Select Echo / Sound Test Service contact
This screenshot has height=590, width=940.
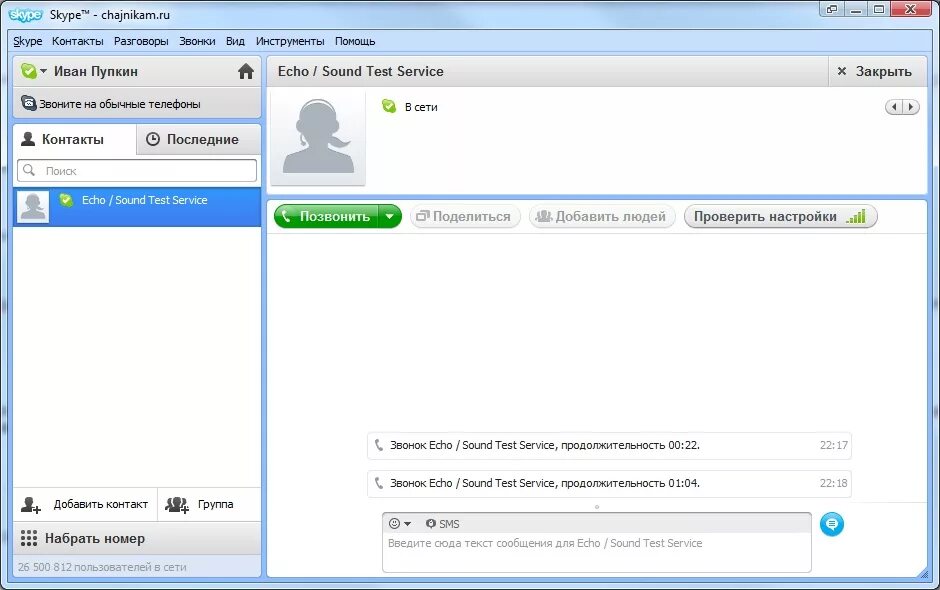click(137, 207)
